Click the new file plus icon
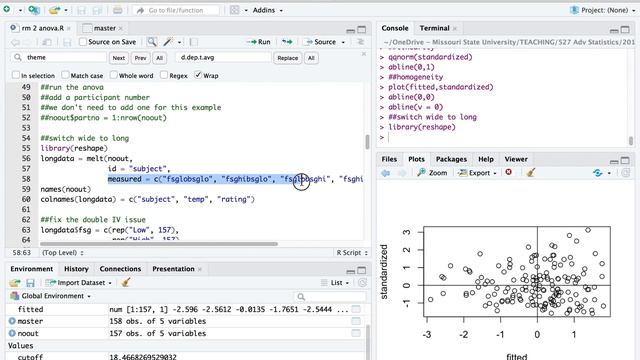Viewport: 640px width, 360px height. click(7, 9)
